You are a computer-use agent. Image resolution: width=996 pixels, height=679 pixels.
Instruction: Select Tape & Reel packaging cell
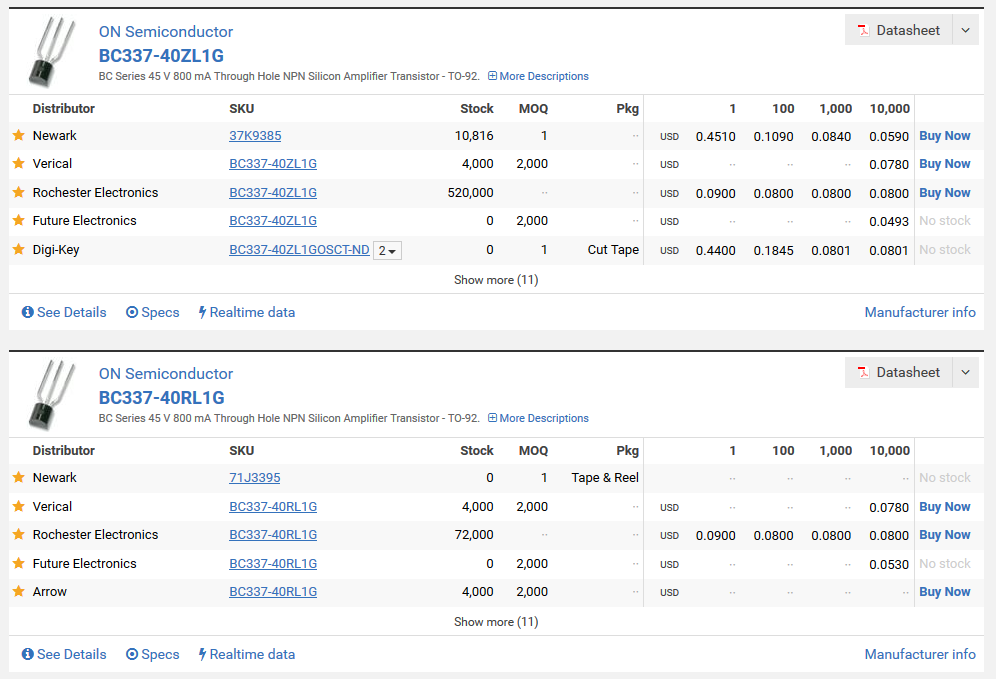pos(605,477)
